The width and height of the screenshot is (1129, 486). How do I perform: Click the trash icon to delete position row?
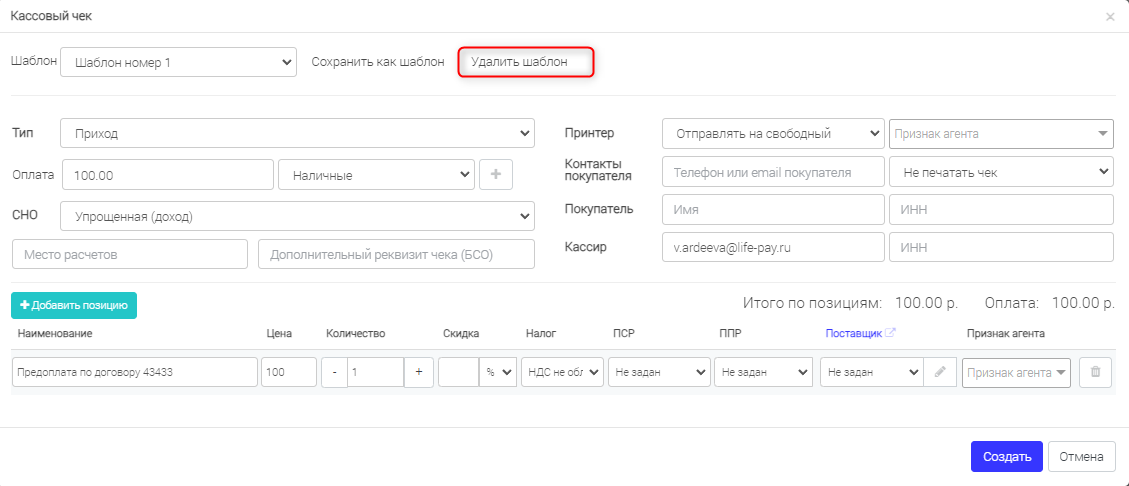point(1096,372)
